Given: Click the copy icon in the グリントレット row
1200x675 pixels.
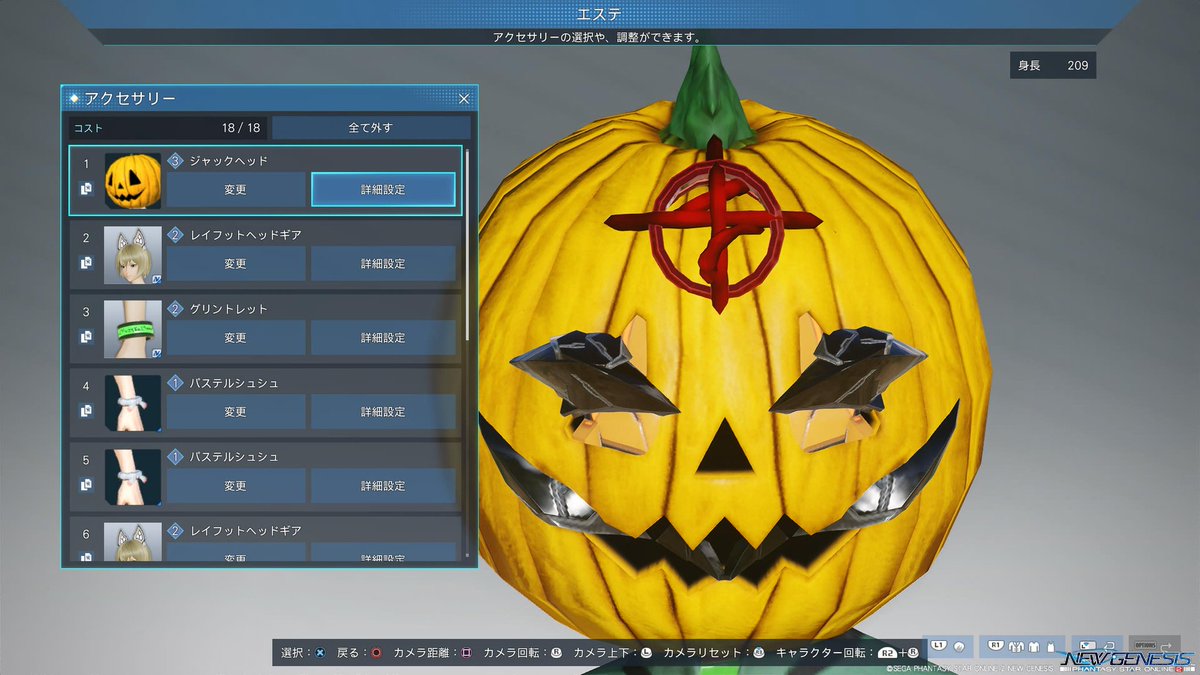Looking at the screenshot, I should [x=86, y=337].
